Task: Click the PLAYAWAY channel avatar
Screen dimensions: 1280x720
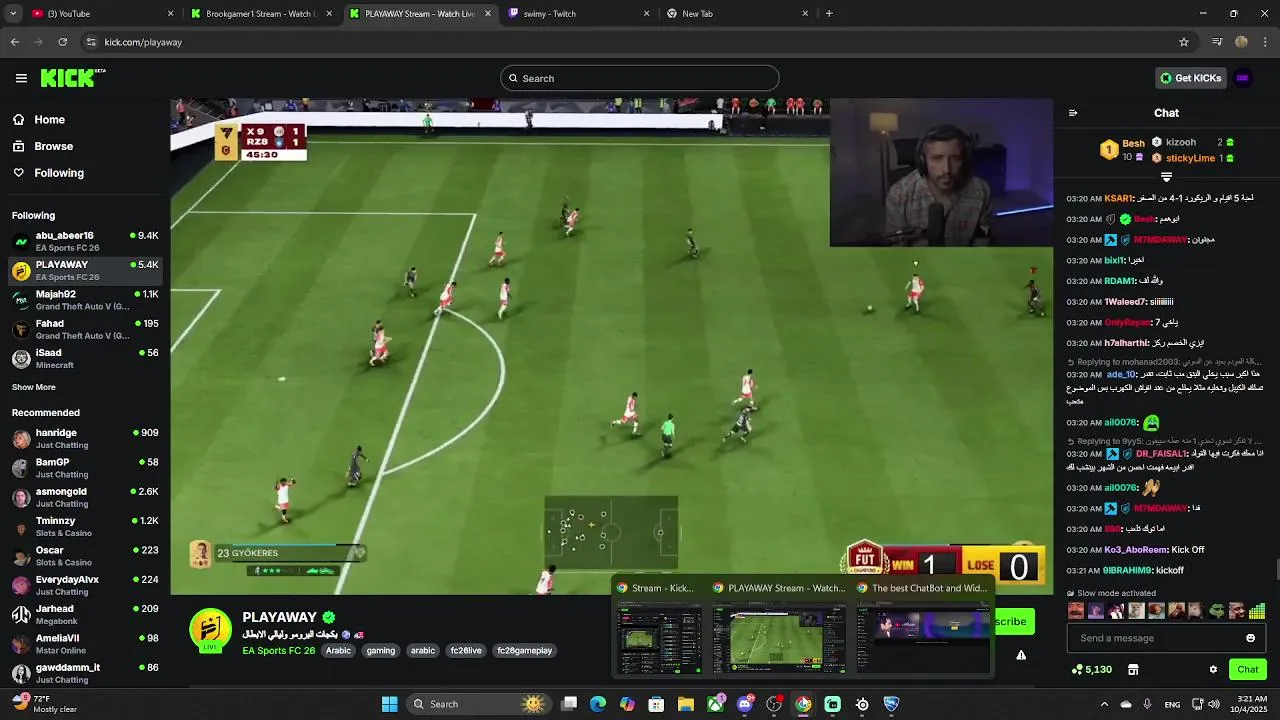Action: [x=211, y=630]
